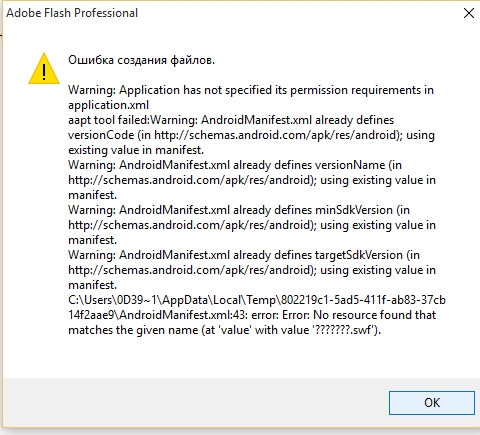Viewport: 480px width, 435px height.
Task: Click the 'AndroidManifest.xml:43: error' line
Action: coord(252,315)
